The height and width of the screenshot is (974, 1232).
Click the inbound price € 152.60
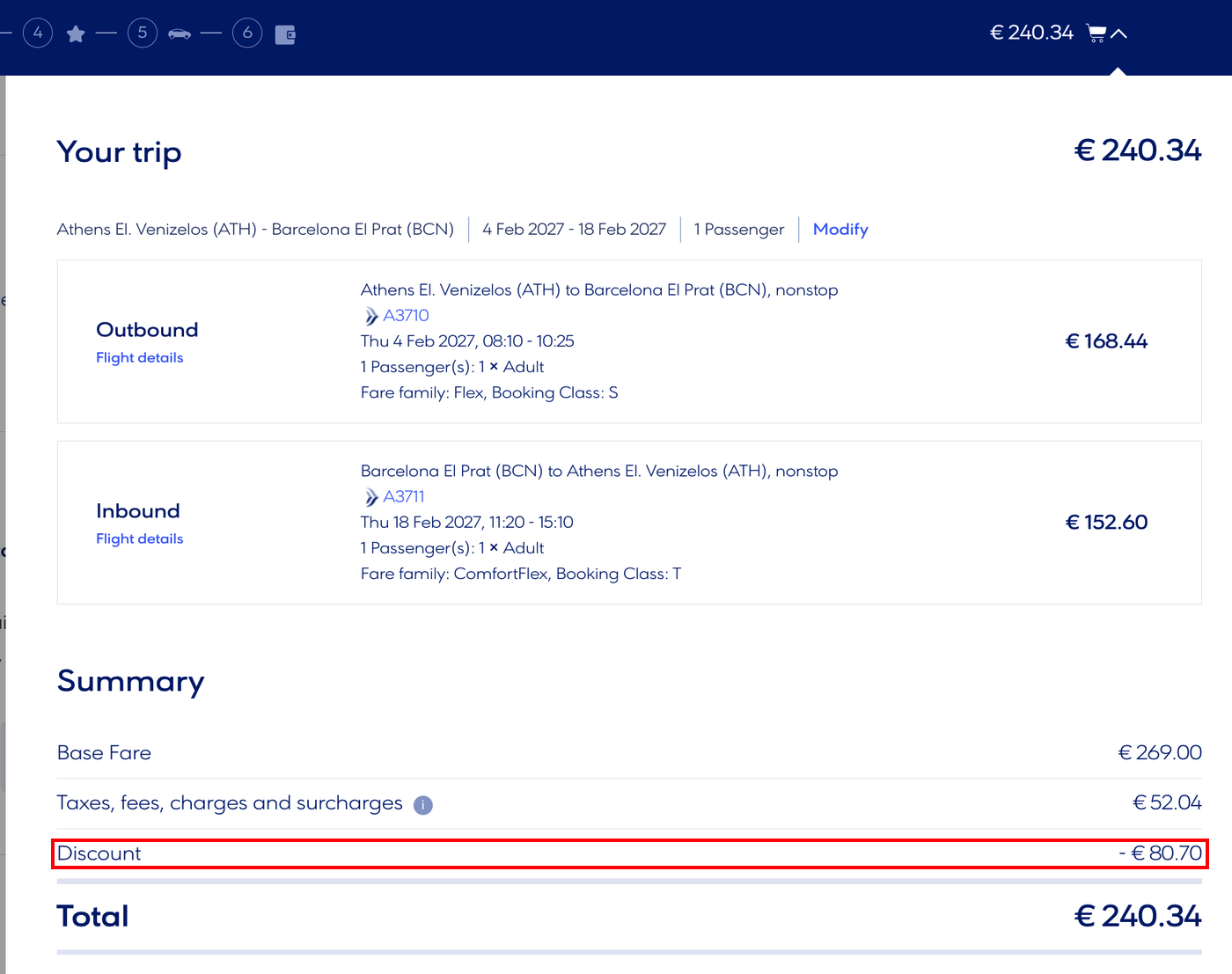point(1106,522)
